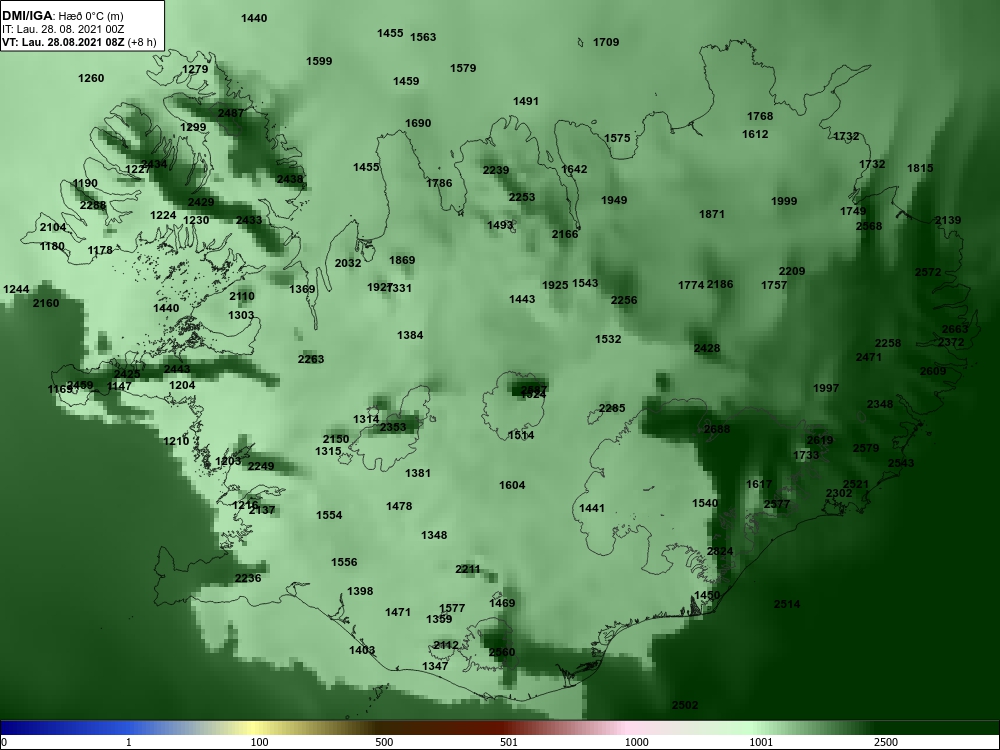1000x750 pixels.
Task: Click the map value 1997
Action: click(826, 388)
